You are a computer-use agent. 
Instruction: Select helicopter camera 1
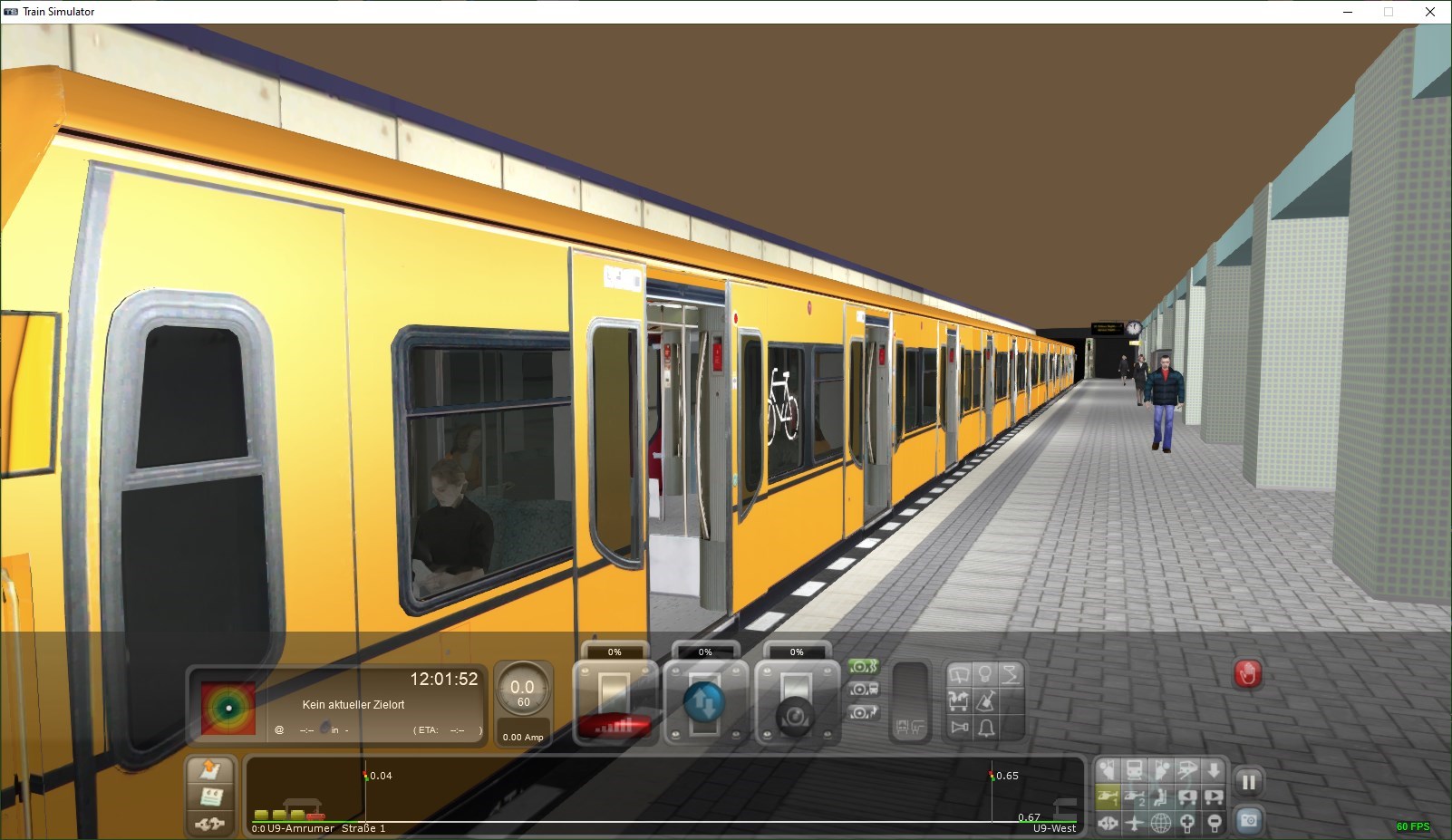[1108, 797]
